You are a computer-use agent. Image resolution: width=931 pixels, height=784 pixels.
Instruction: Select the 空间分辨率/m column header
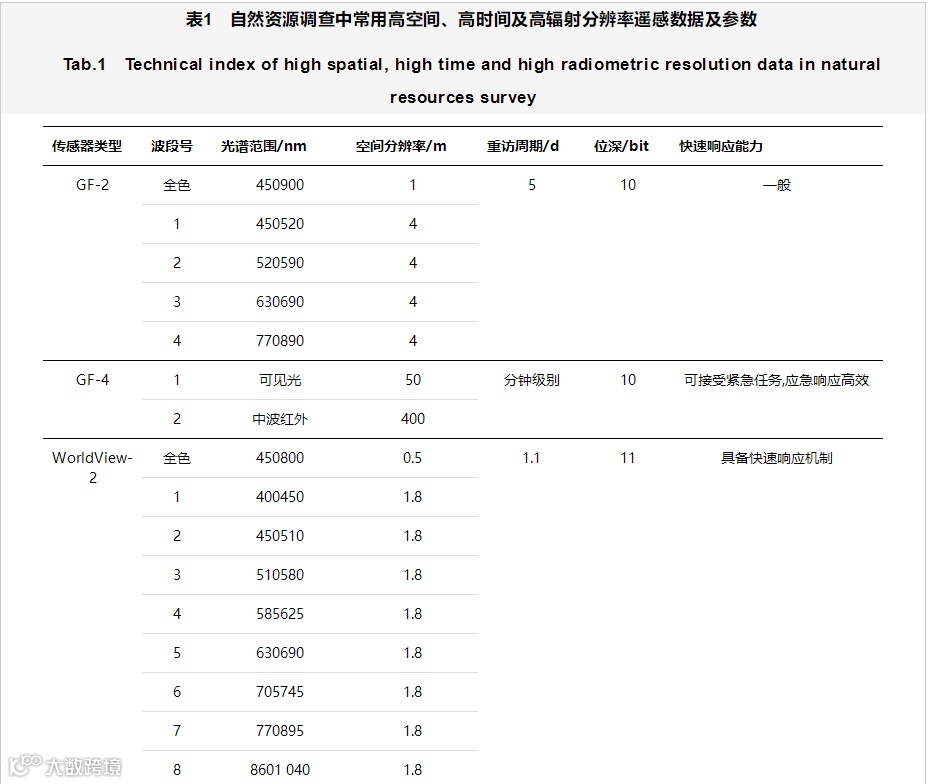click(401, 146)
